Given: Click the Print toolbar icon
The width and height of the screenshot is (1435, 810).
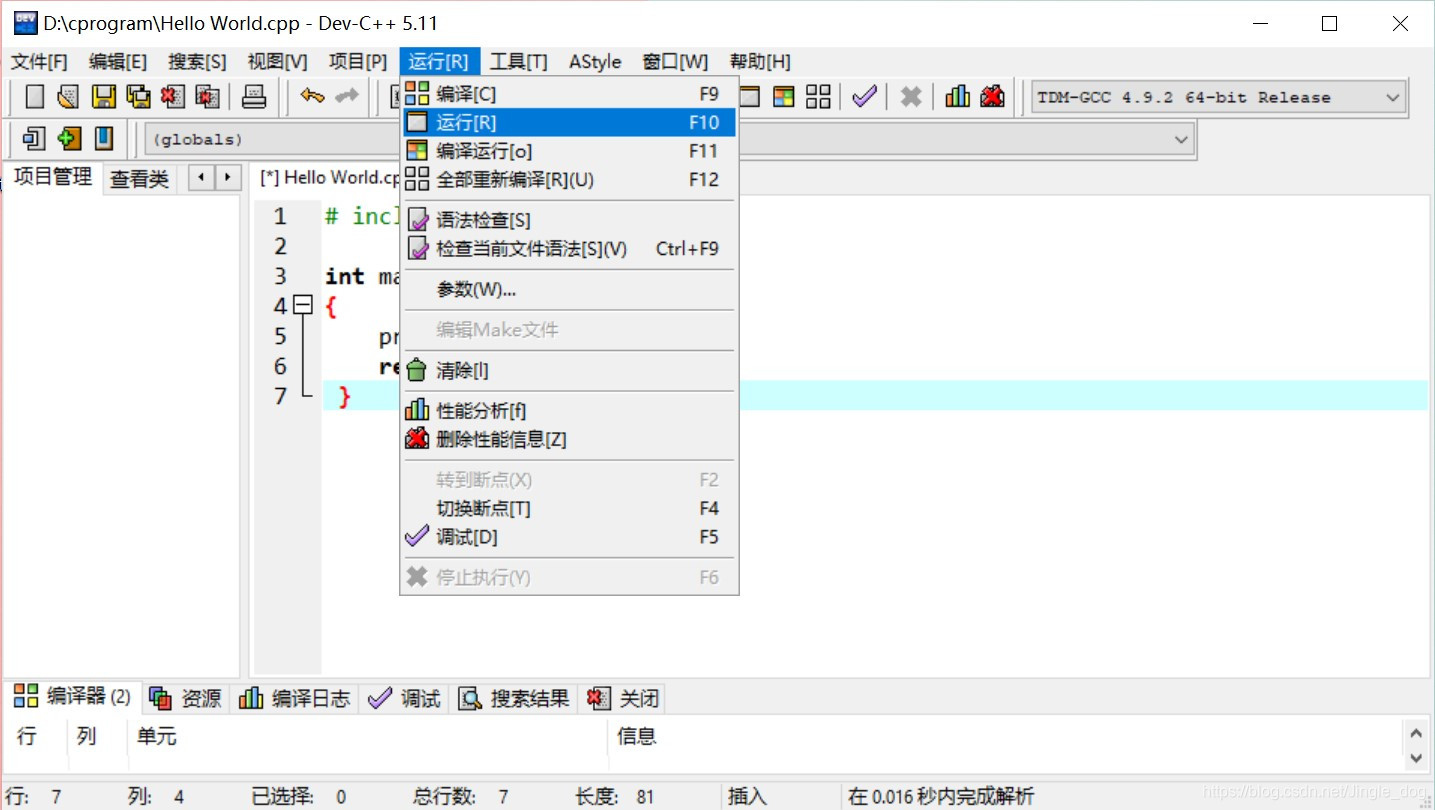Looking at the screenshot, I should pos(255,97).
